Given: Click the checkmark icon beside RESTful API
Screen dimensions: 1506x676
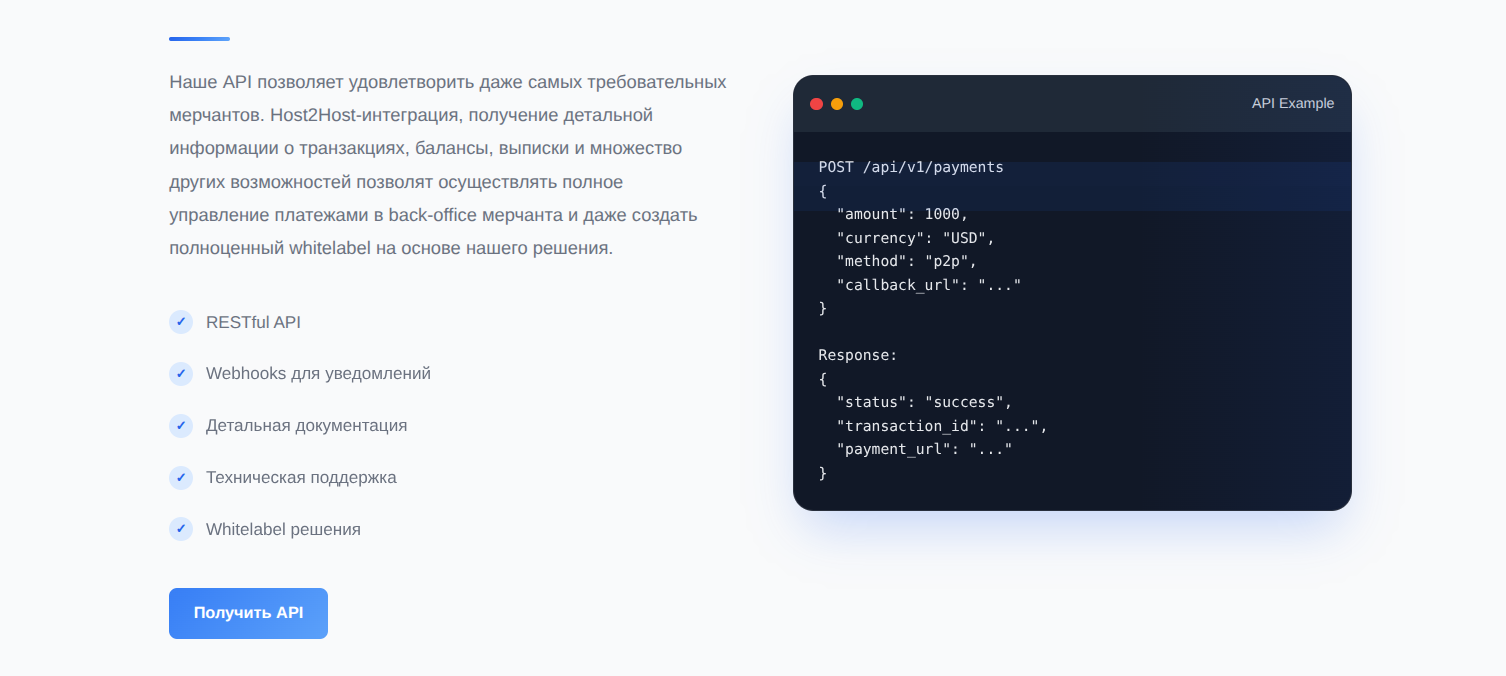Looking at the screenshot, I should click(x=181, y=322).
